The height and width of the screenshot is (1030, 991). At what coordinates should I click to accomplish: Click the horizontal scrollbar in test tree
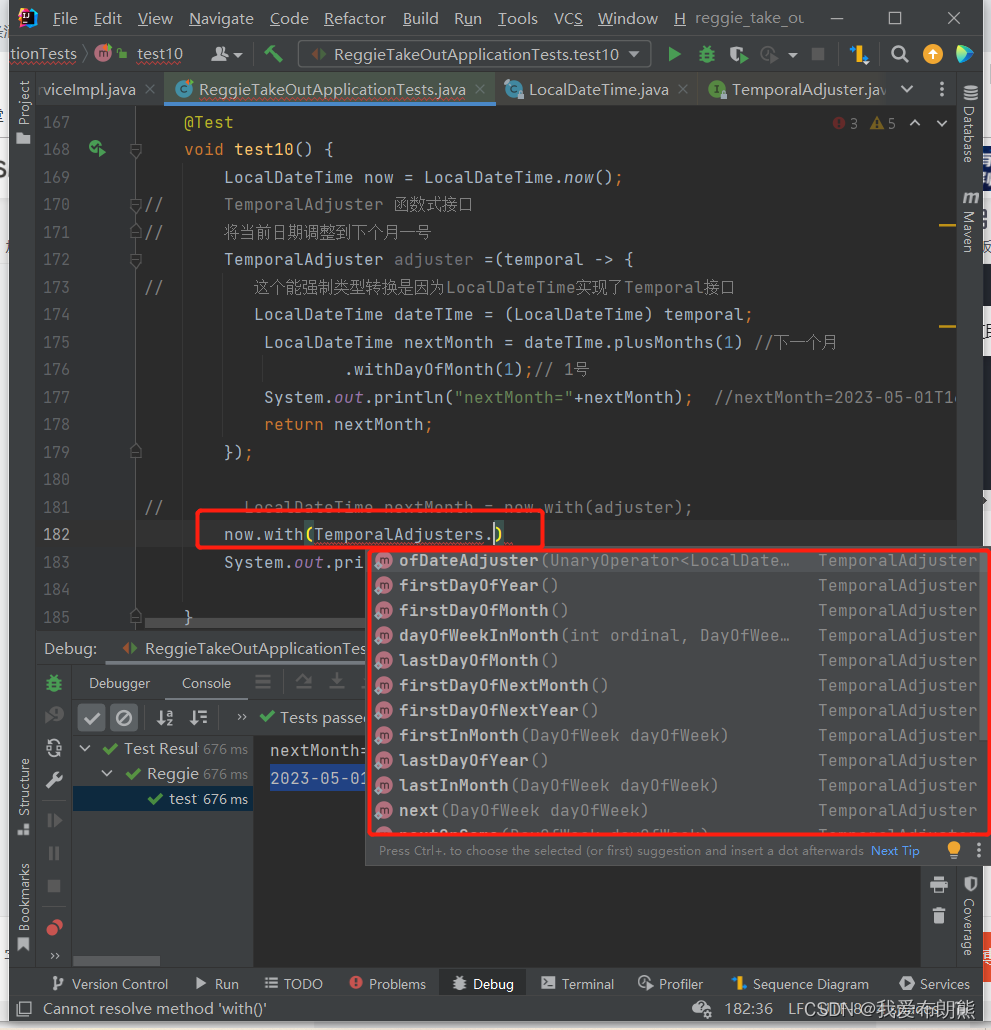(116, 960)
